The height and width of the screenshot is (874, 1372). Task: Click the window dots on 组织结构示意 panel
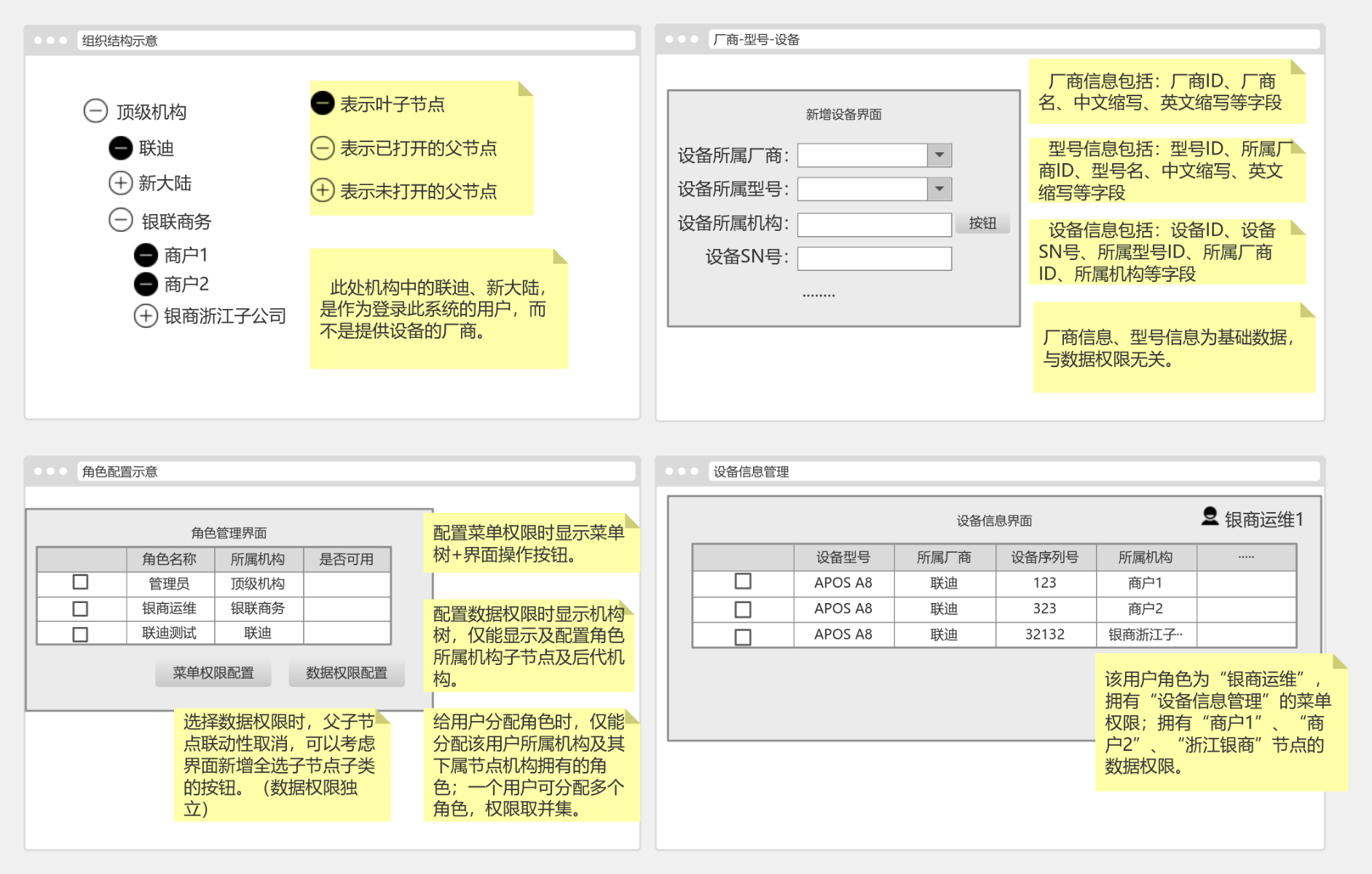(x=50, y=42)
